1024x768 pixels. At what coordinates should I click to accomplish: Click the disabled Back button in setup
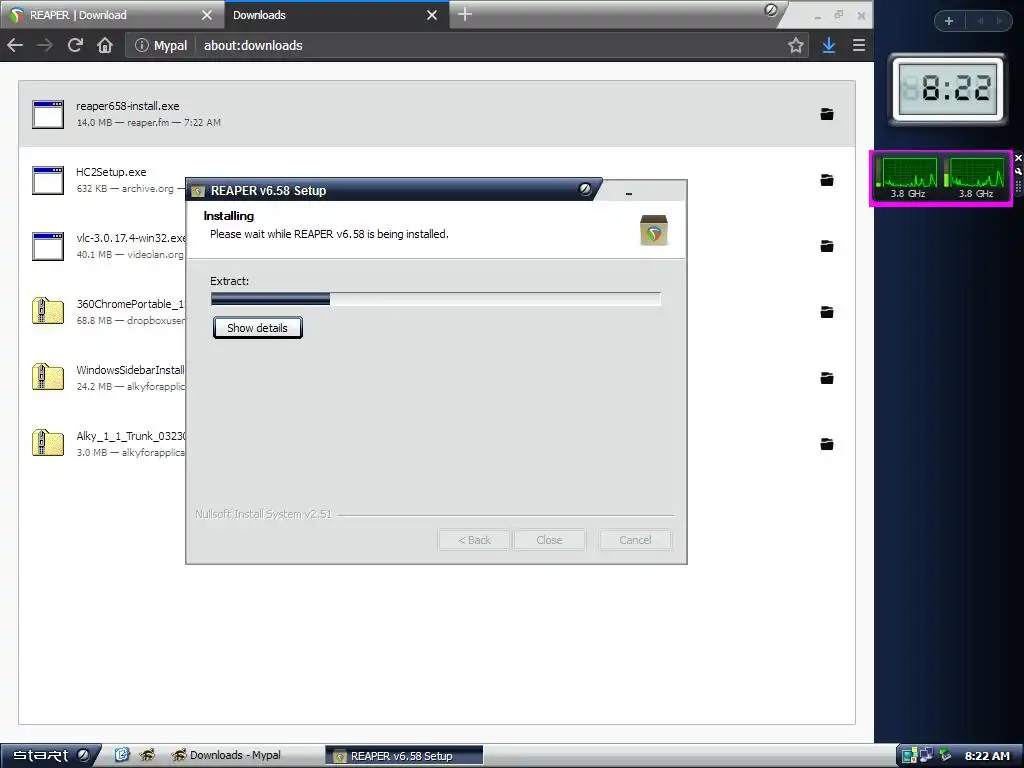[x=474, y=540]
